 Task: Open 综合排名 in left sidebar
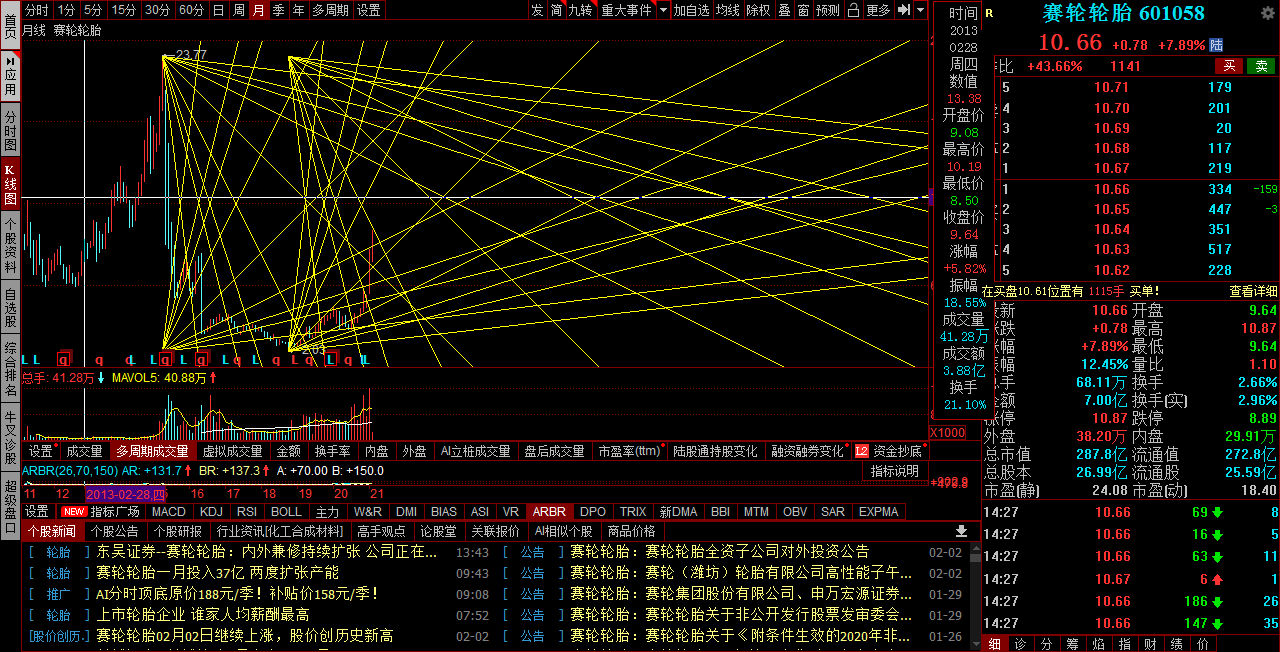(x=10, y=370)
